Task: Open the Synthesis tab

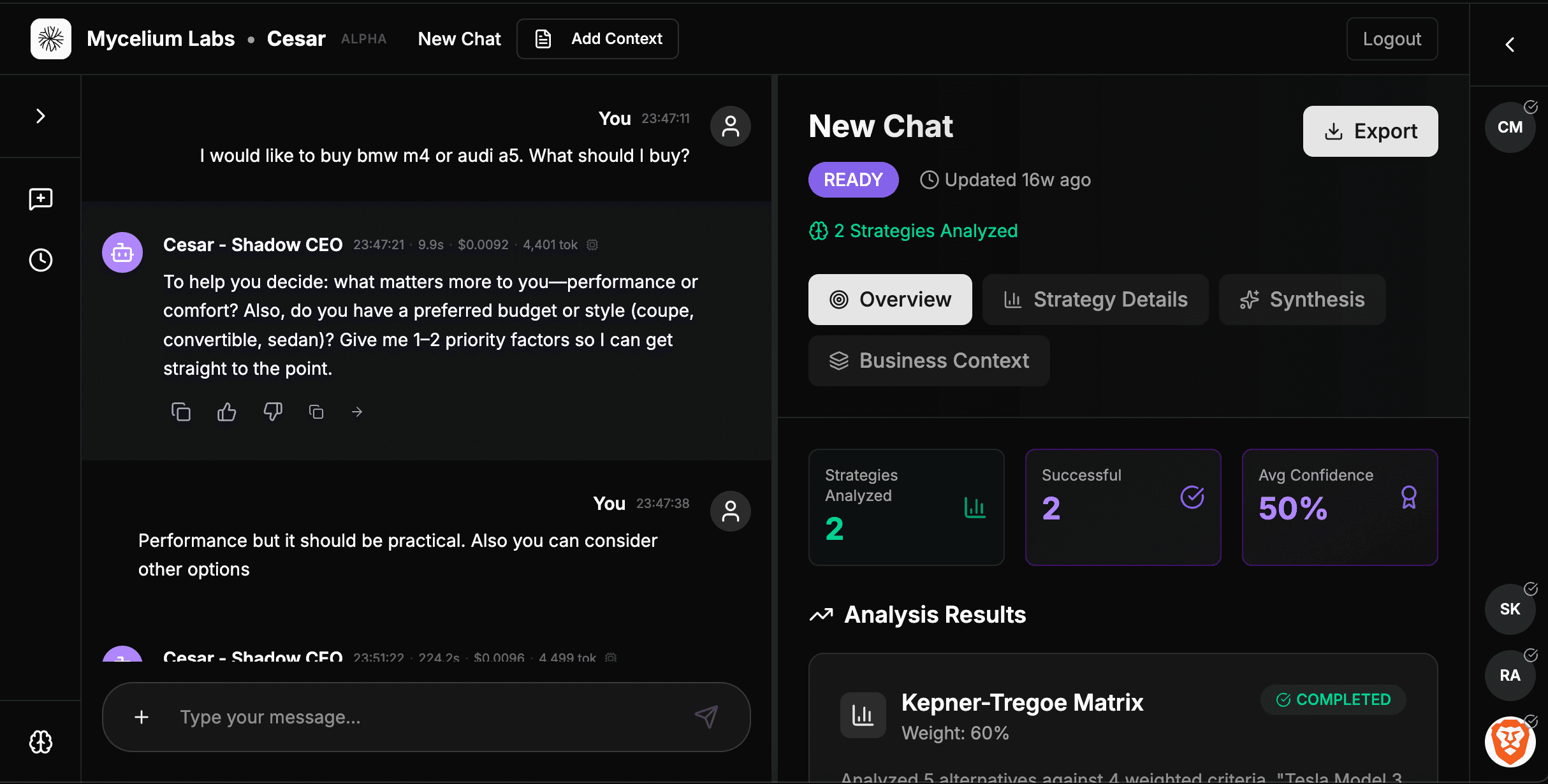Action: pos(1302,300)
